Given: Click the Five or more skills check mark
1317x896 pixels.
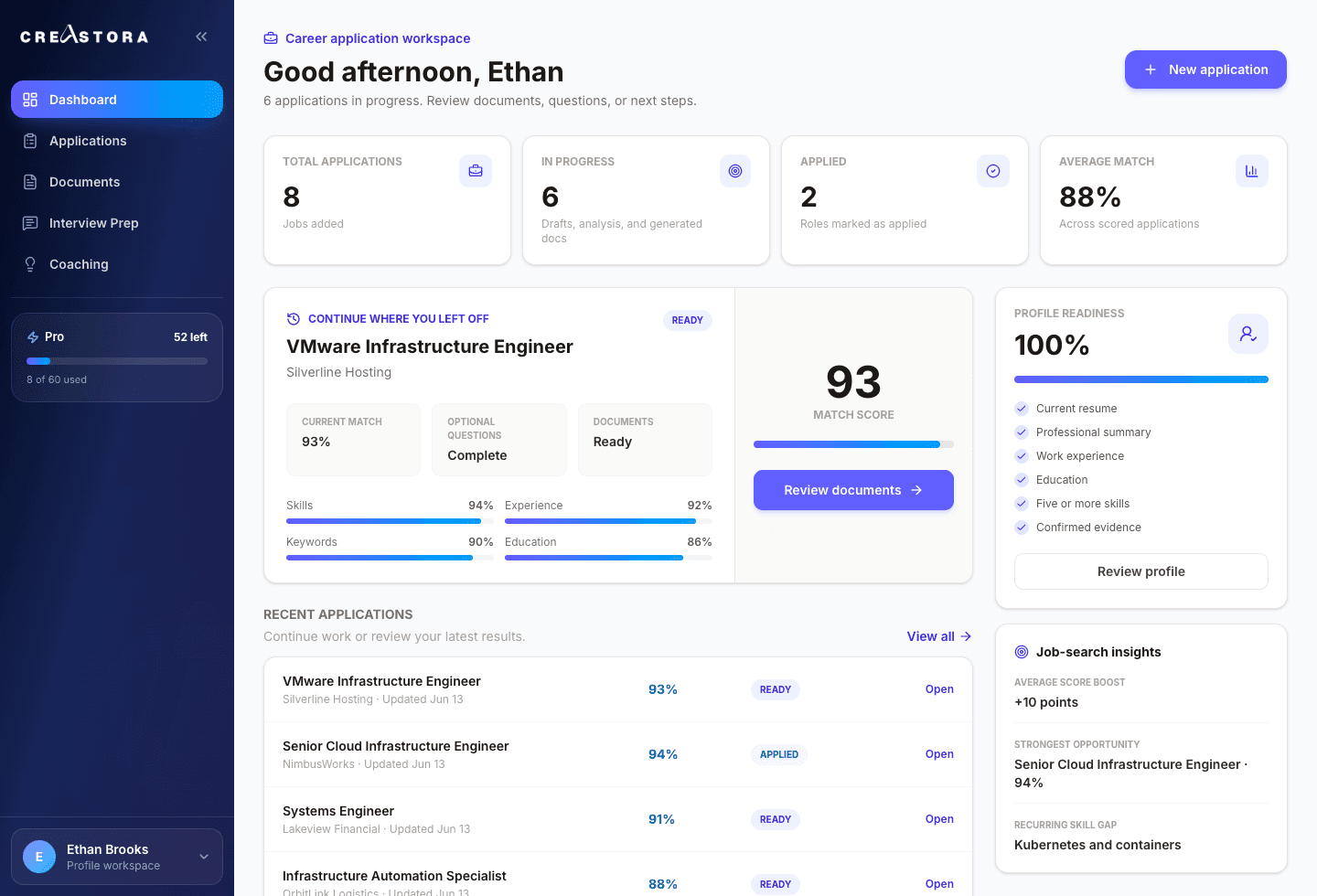Looking at the screenshot, I should [x=1022, y=504].
